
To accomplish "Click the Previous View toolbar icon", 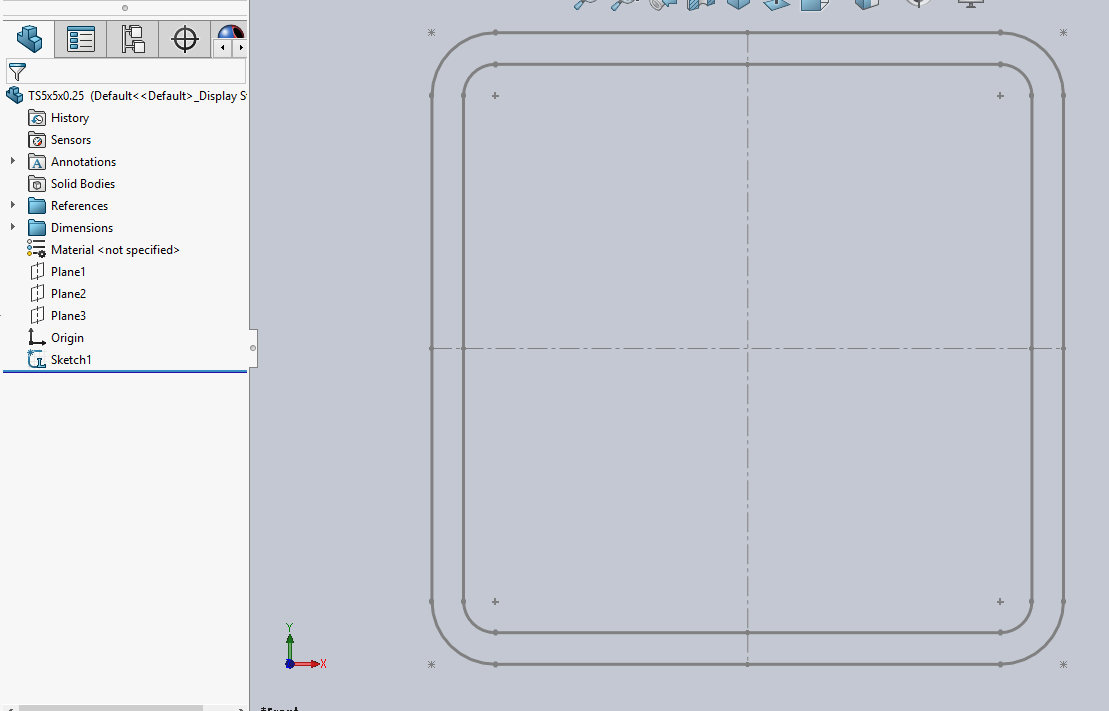I will coord(663,4).
